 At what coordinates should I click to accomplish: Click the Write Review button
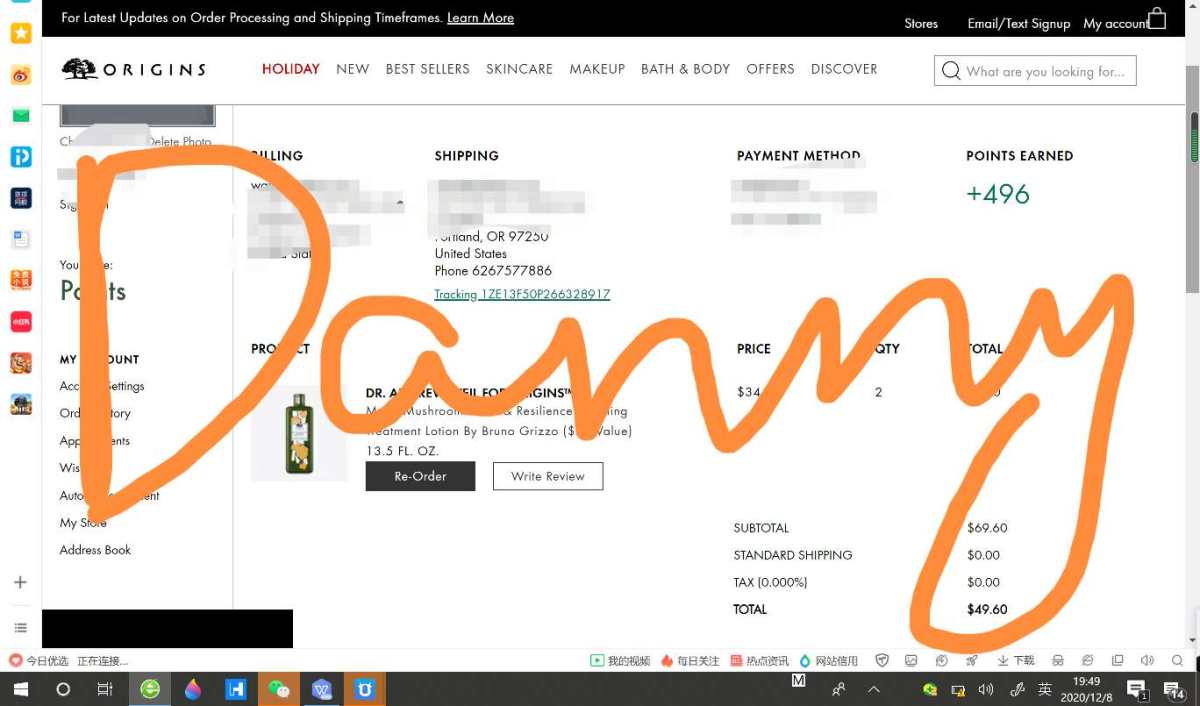pos(548,476)
